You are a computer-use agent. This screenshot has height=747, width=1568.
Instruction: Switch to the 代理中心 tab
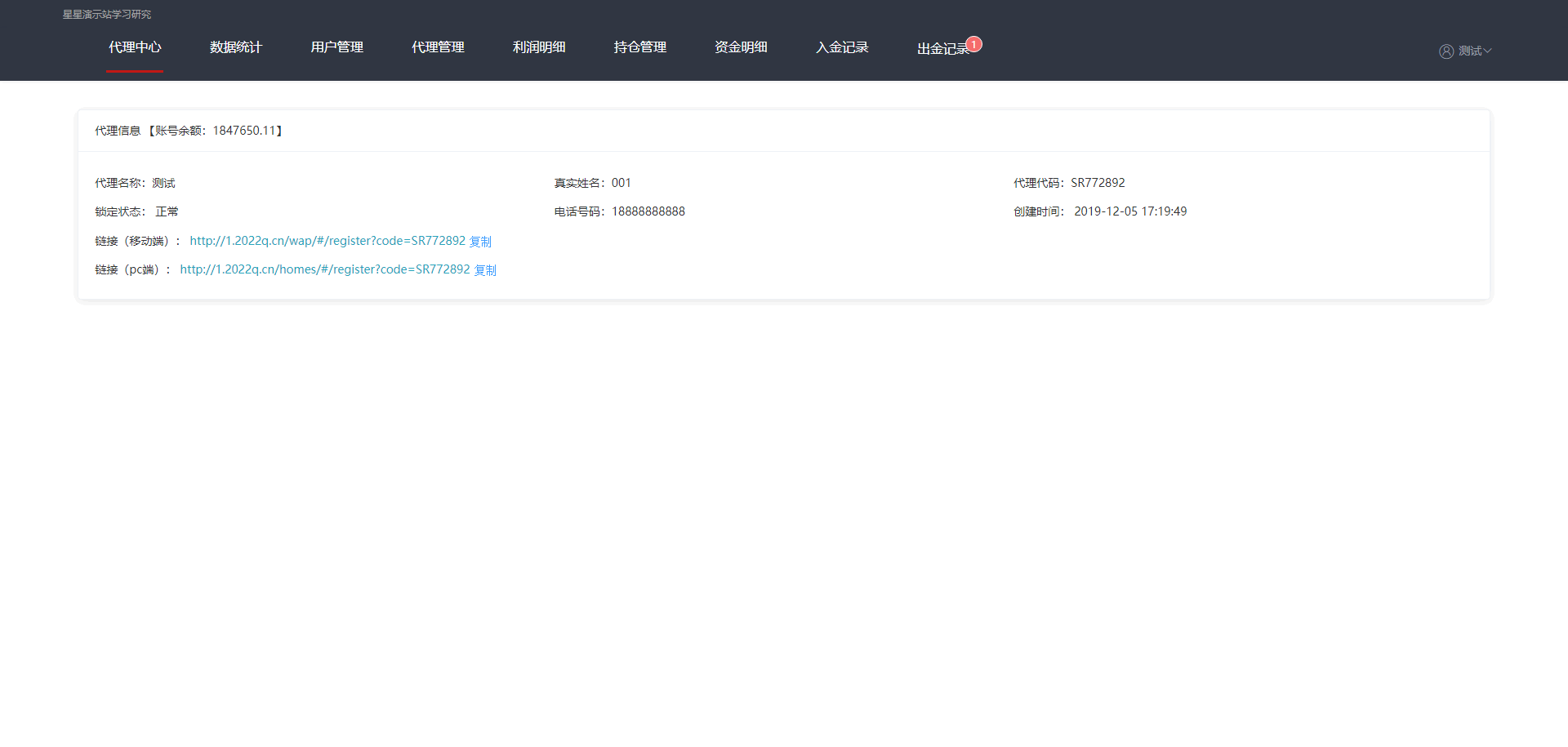pos(135,47)
